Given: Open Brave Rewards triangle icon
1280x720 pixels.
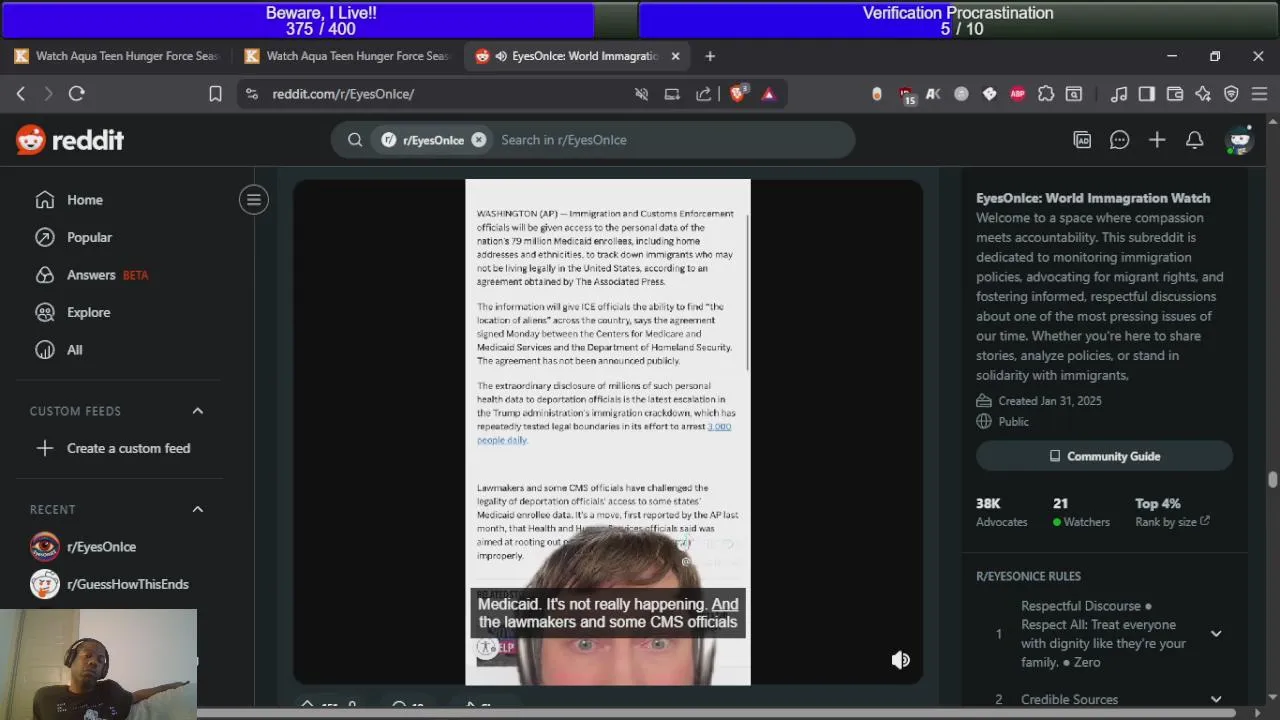Looking at the screenshot, I should (768, 94).
